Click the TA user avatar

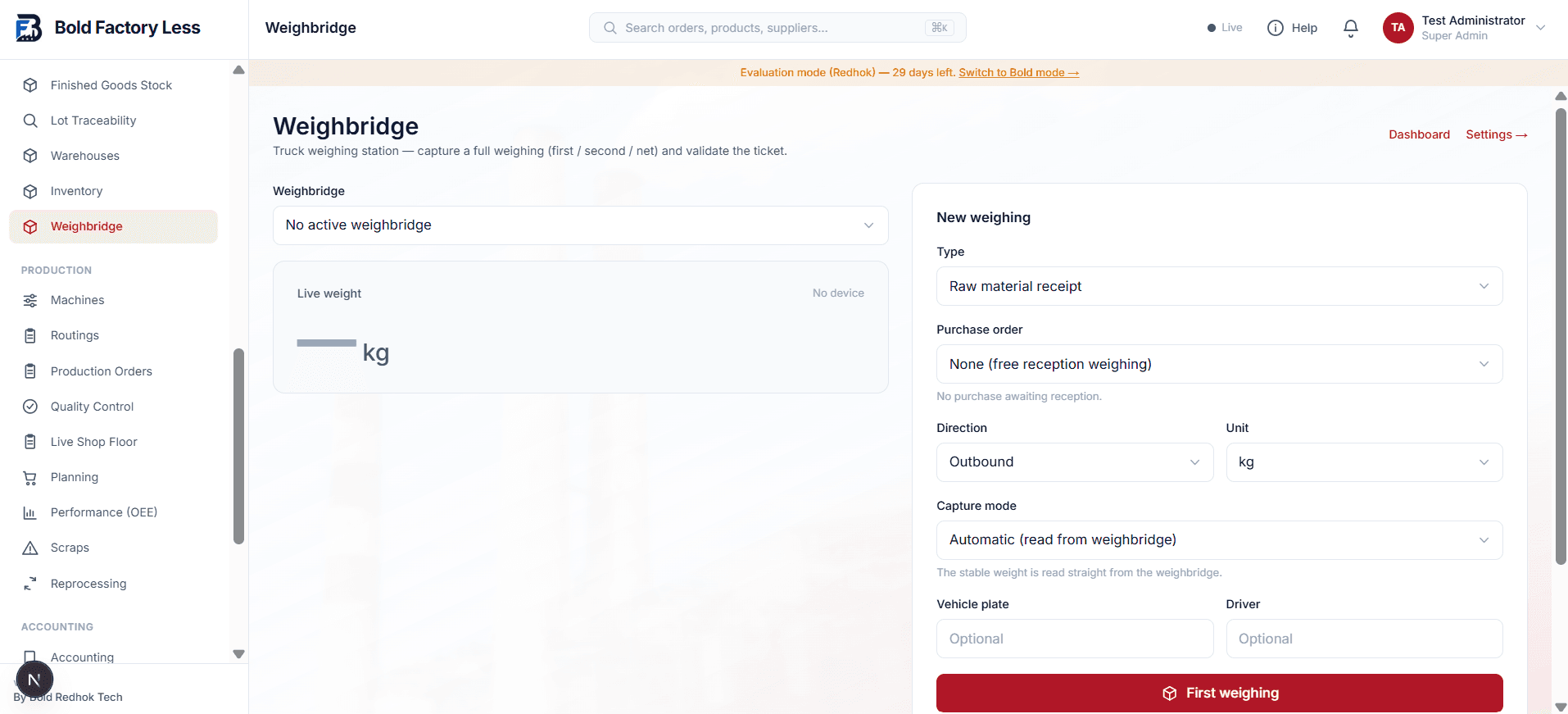[x=1398, y=28]
